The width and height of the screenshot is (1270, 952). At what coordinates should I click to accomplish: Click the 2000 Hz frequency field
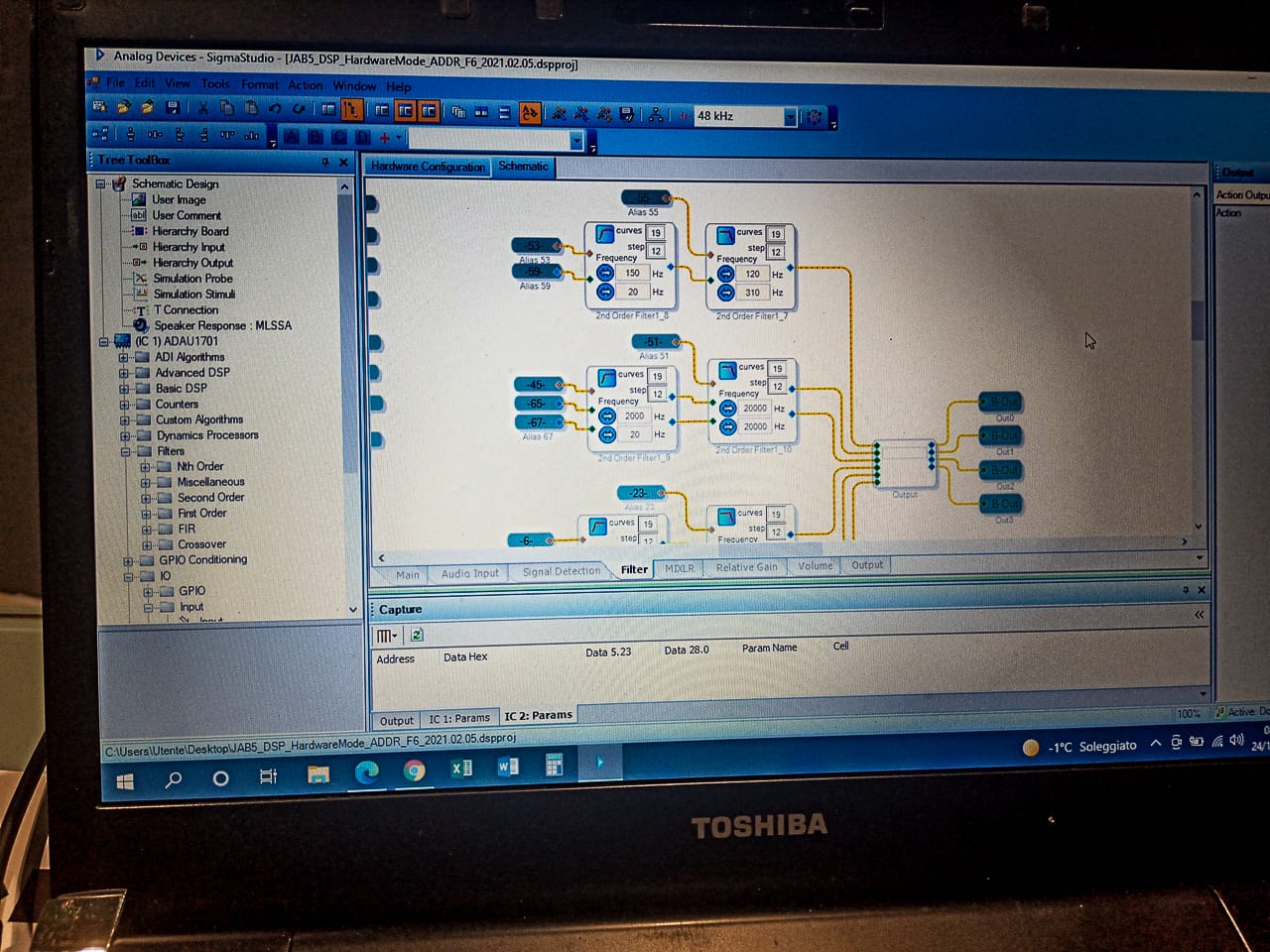pos(634,416)
